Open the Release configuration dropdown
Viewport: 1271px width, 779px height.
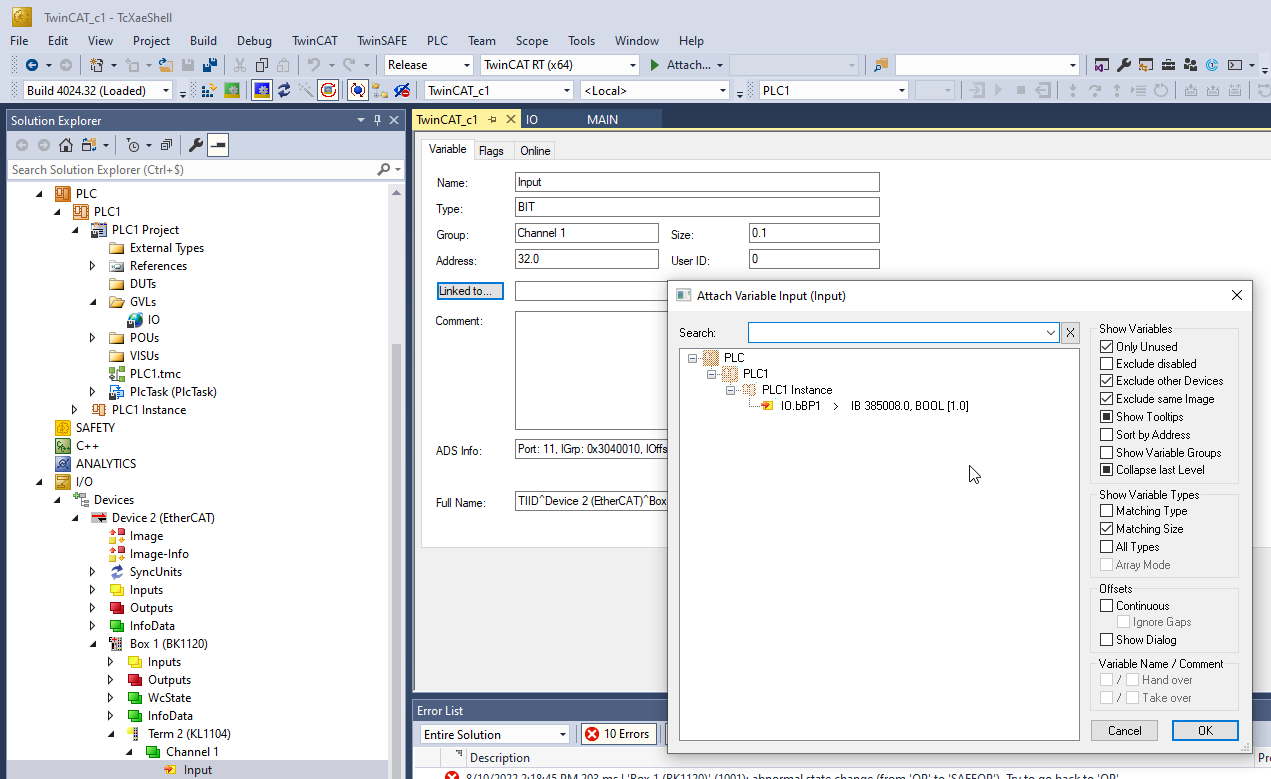429,65
